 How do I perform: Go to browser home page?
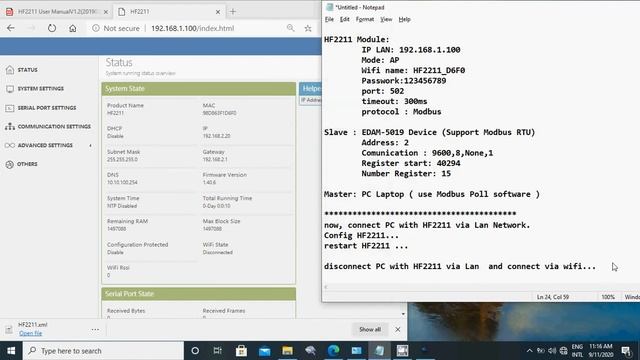pyautogui.click(x=73, y=28)
